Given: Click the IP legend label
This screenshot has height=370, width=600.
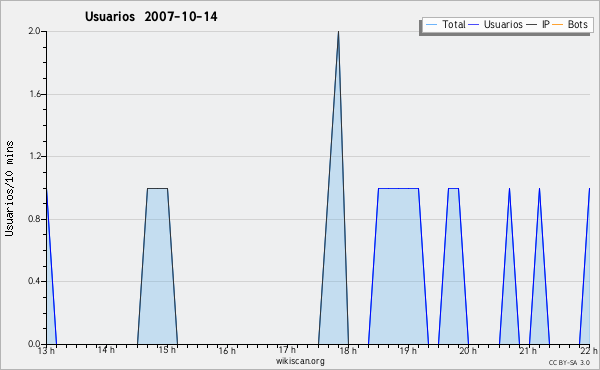Looking at the screenshot, I should (x=546, y=24).
